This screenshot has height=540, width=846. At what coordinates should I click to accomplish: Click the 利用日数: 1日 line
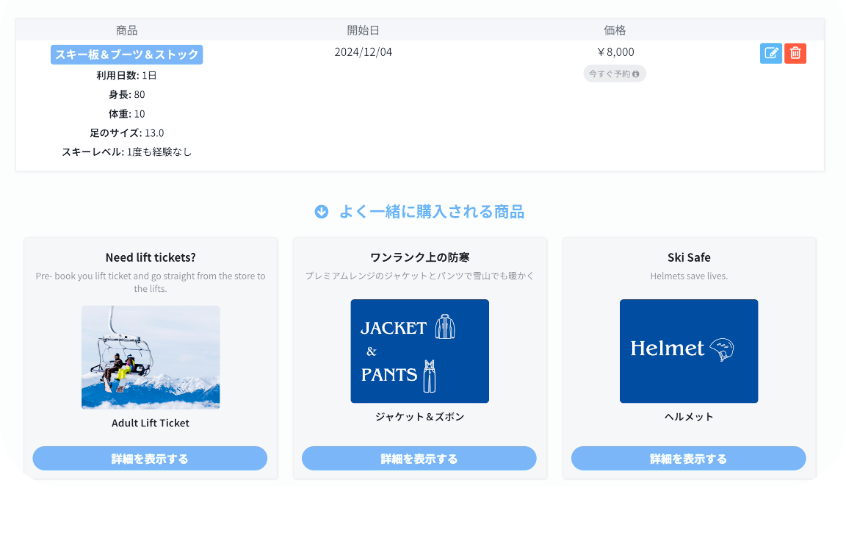coord(127,76)
